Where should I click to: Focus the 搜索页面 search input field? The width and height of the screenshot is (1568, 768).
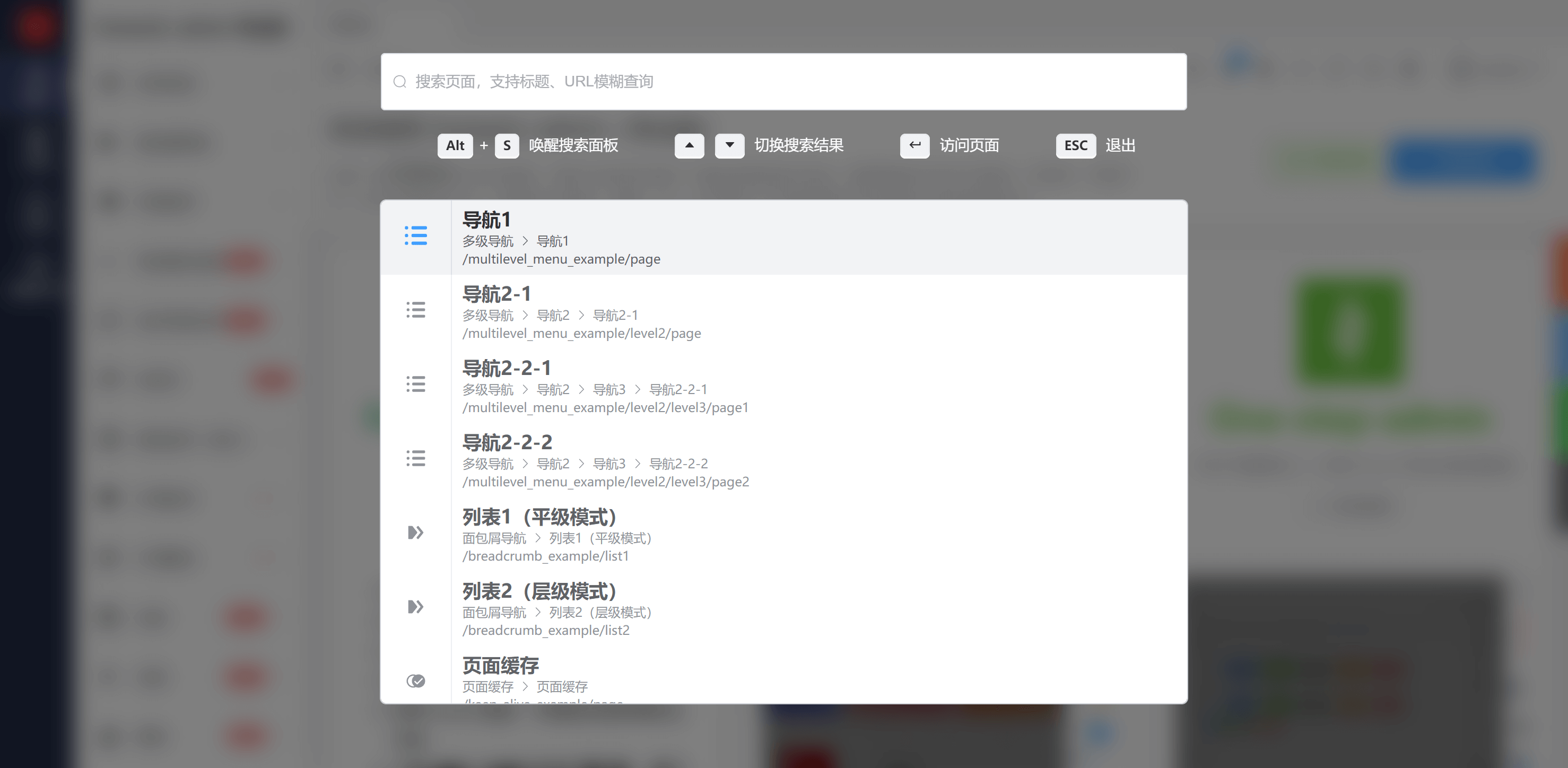point(791,82)
